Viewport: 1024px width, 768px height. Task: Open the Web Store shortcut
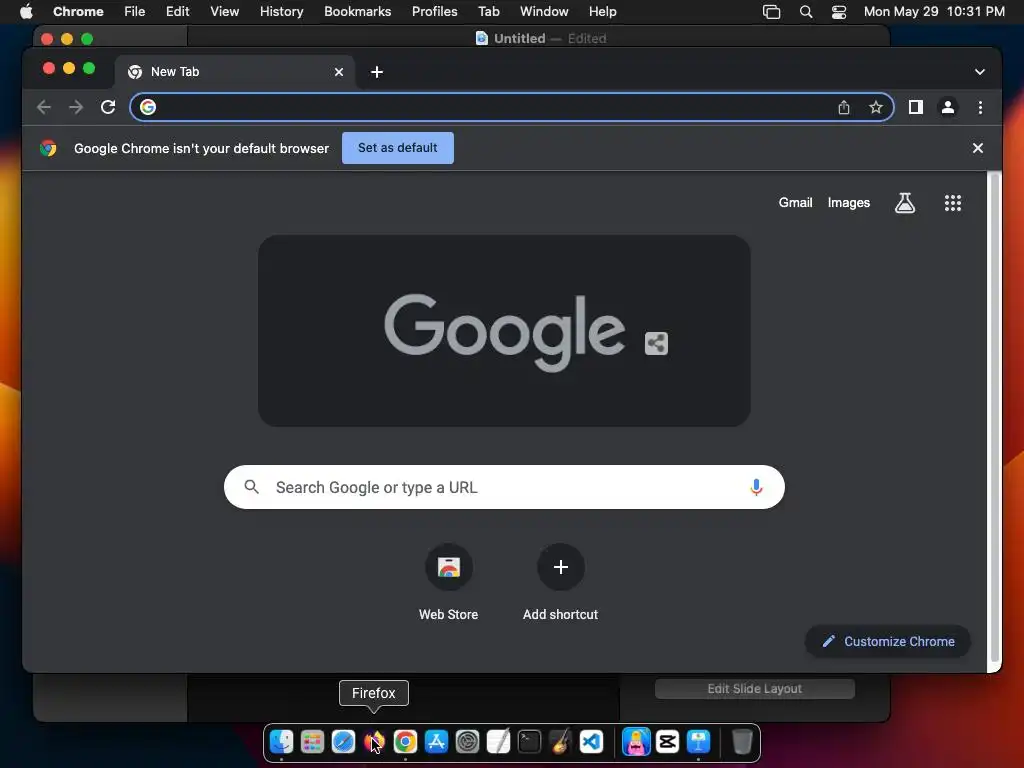point(449,582)
